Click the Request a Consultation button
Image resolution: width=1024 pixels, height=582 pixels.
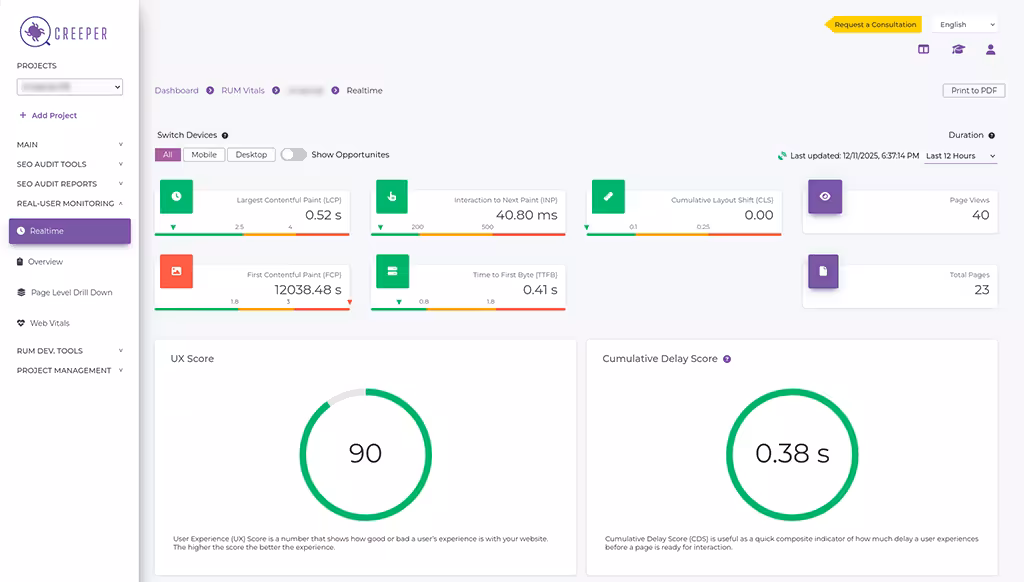[x=878, y=23]
